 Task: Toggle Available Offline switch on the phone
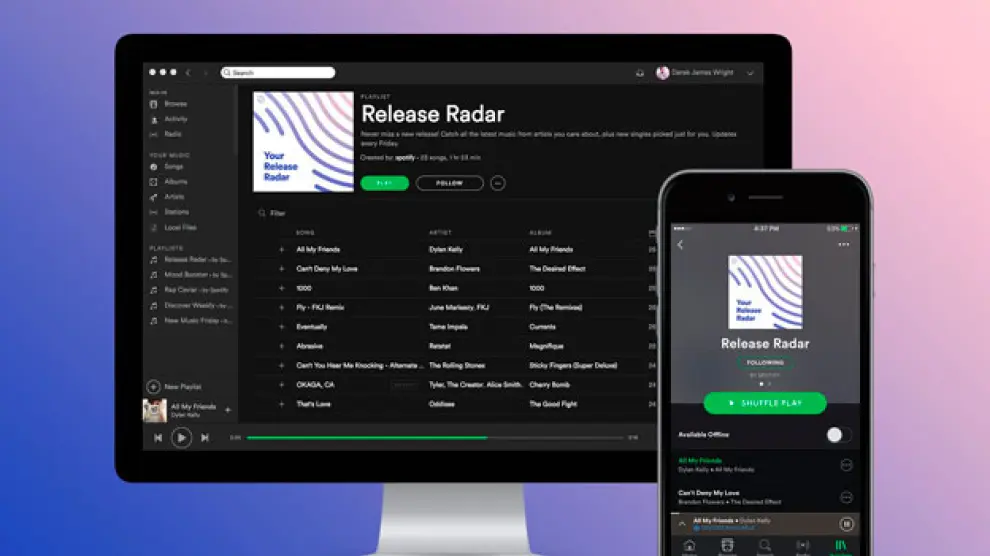click(x=838, y=435)
